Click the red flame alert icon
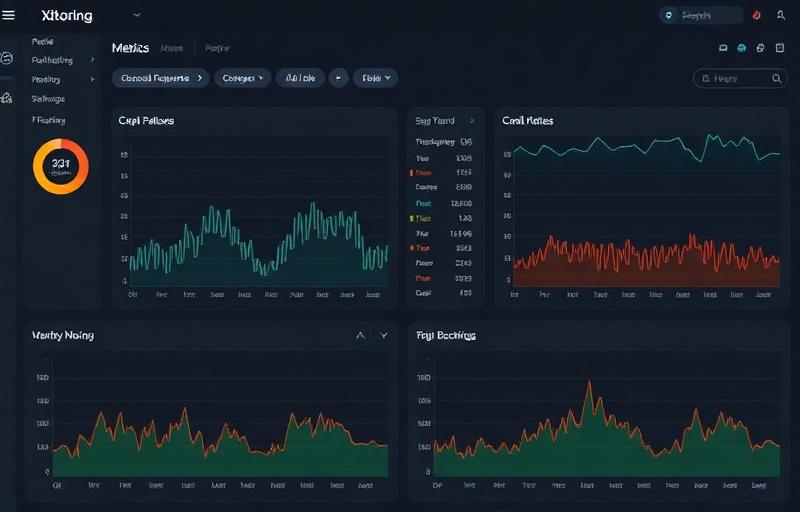This screenshot has height=512, width=800. 756,16
